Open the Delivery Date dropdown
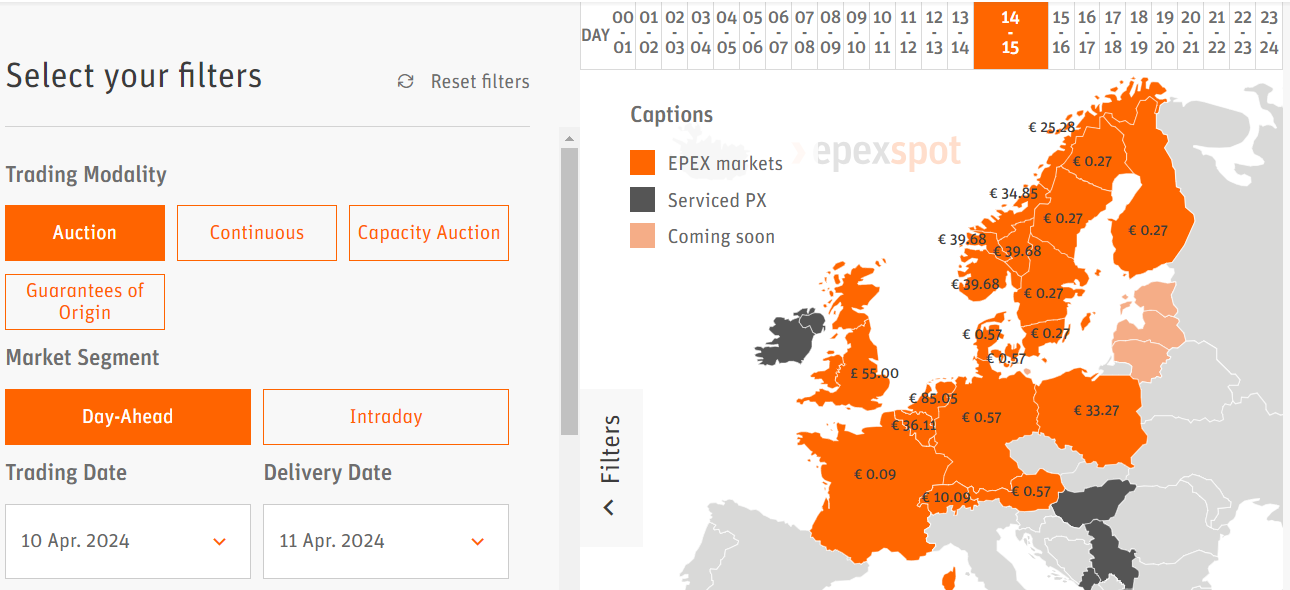Screen dimensions: 1290x590 [386, 541]
